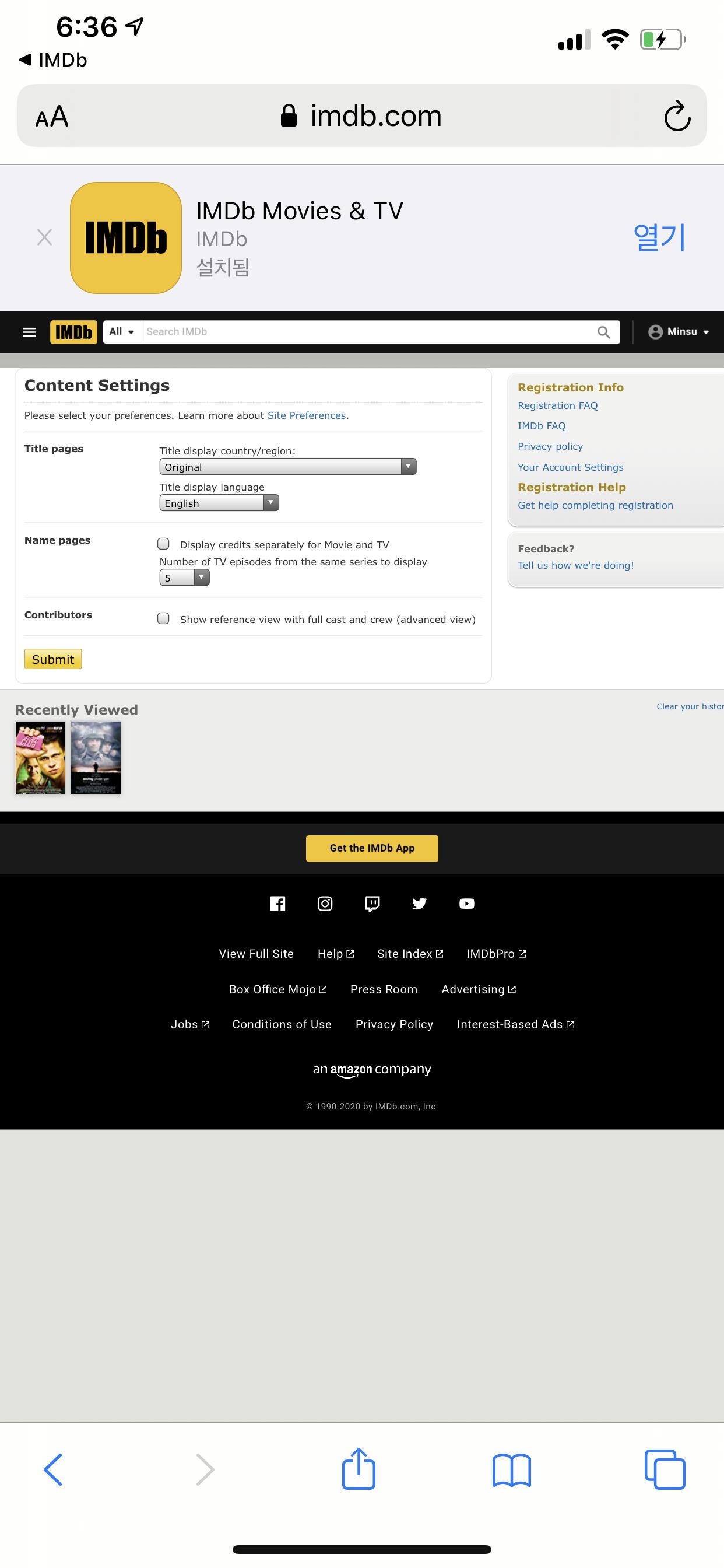This screenshot has width=724, height=1568.
Task: Open the Registration FAQ link
Action: click(x=557, y=405)
